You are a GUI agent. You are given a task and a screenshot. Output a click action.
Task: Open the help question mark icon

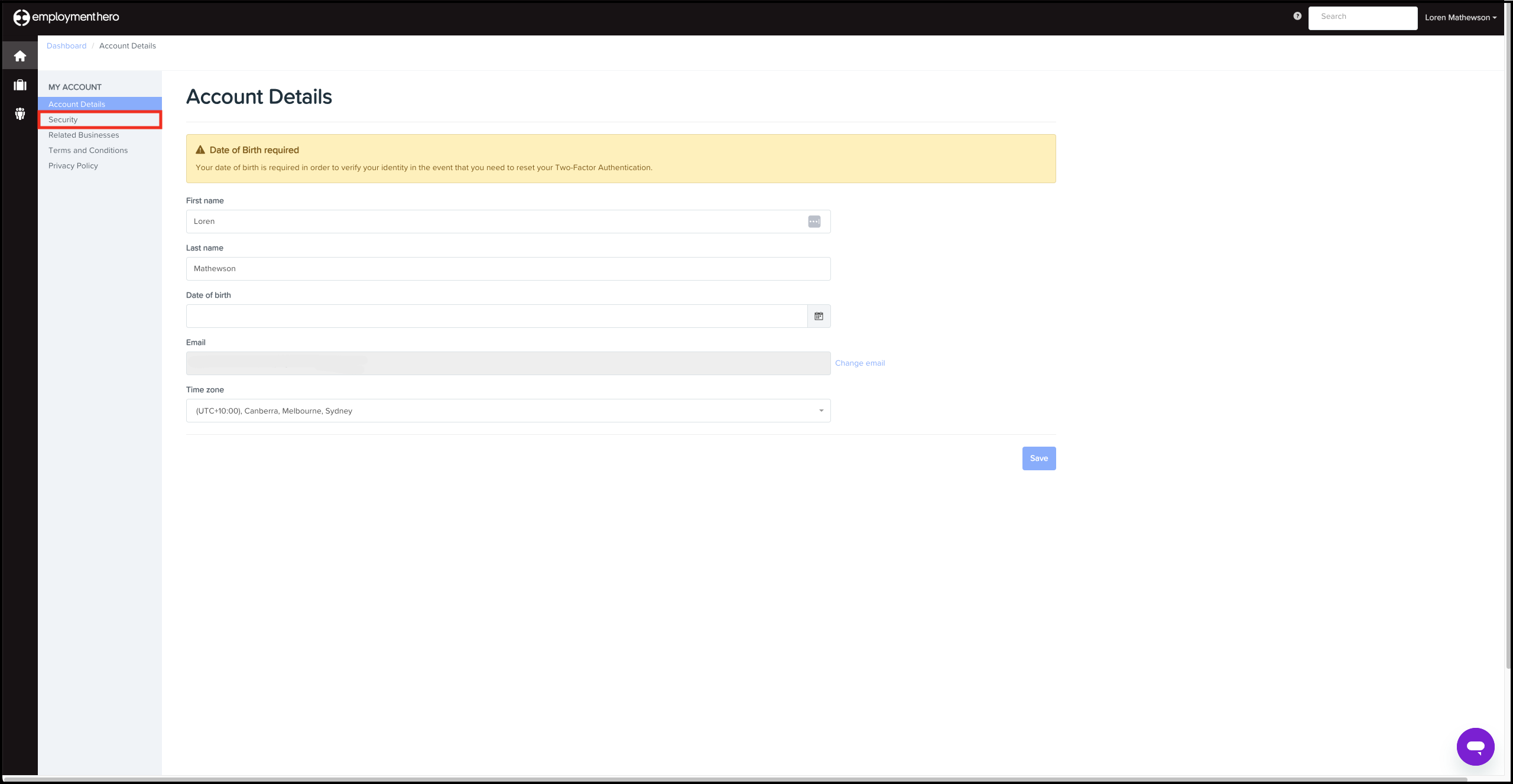click(x=1297, y=16)
